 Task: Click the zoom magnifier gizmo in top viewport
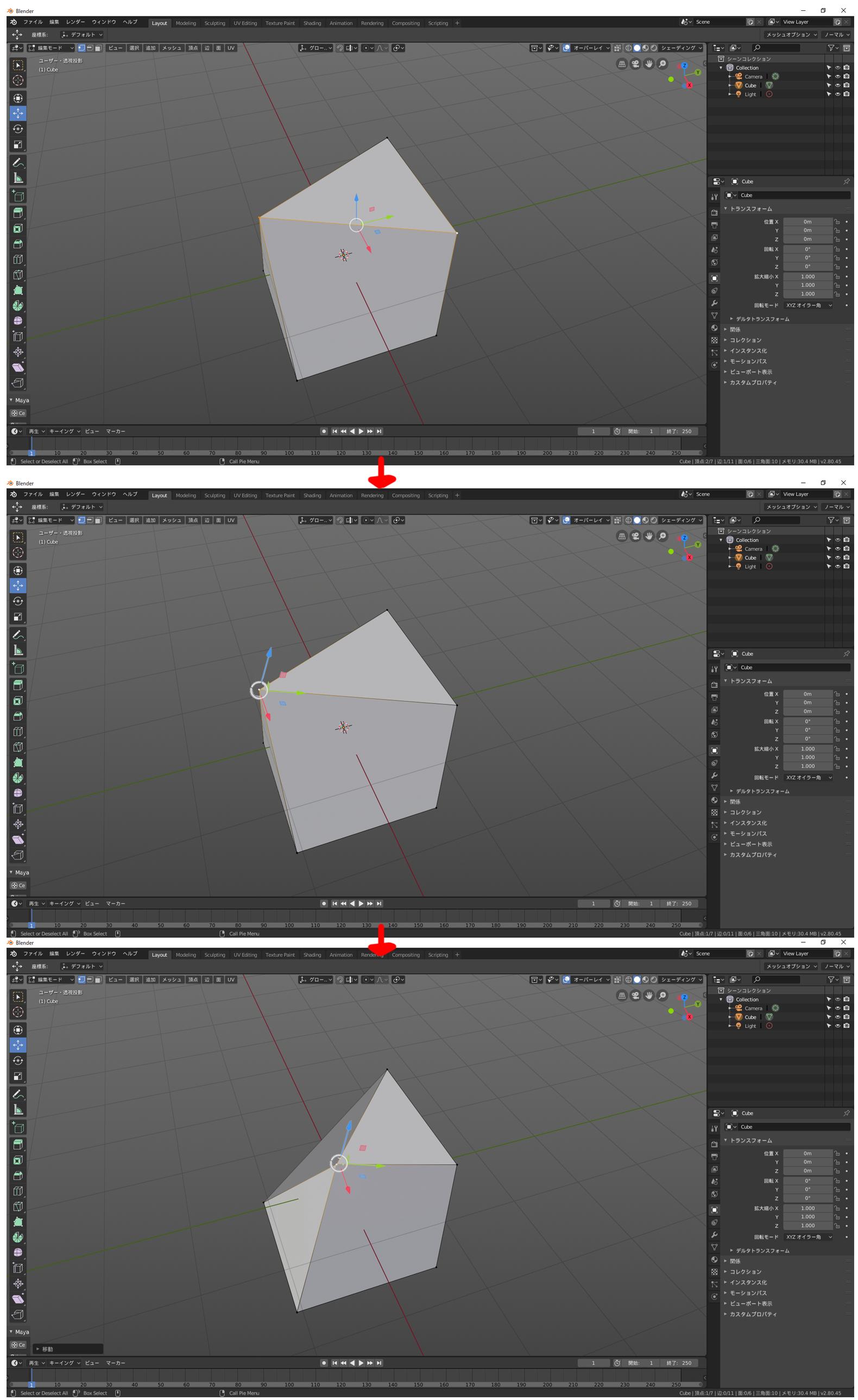click(662, 64)
